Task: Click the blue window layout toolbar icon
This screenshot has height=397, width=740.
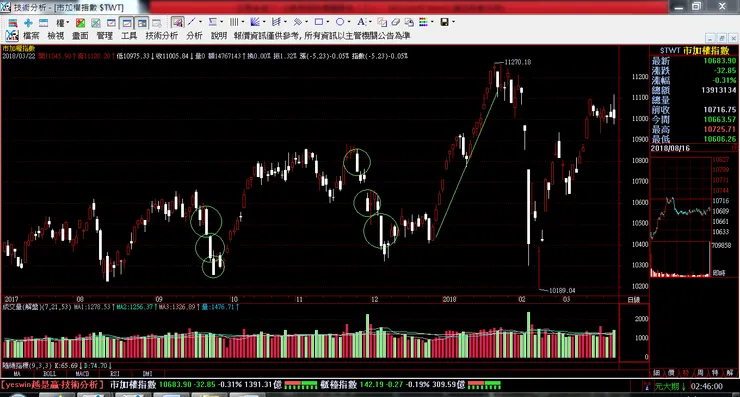Action: coord(43,23)
